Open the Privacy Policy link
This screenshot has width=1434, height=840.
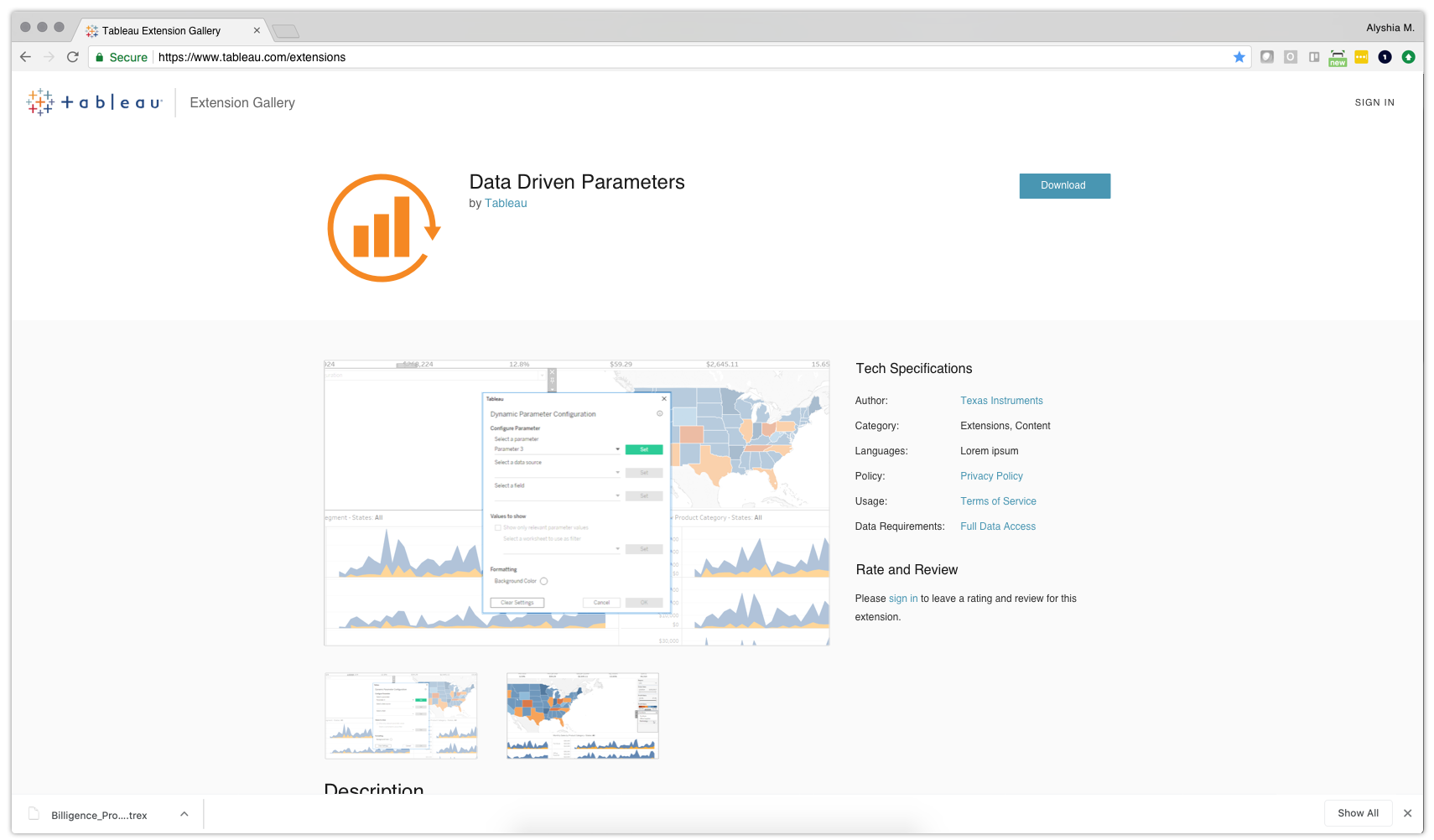coord(991,476)
